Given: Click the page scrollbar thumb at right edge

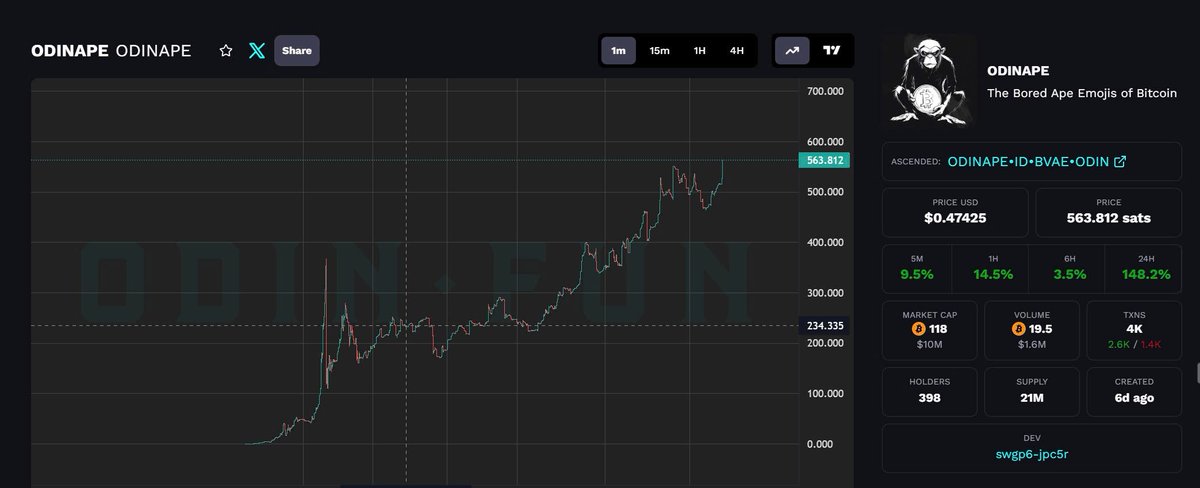Looking at the screenshot, I should pyautogui.click(x=1196, y=374).
